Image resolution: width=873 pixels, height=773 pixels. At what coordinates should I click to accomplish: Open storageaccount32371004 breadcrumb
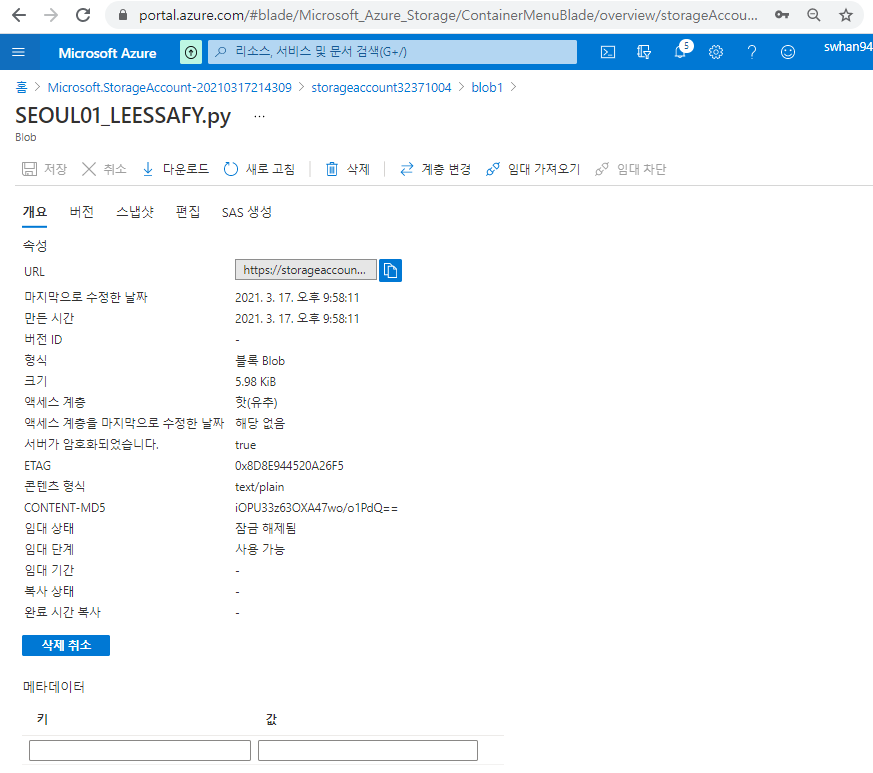pyautogui.click(x=381, y=87)
